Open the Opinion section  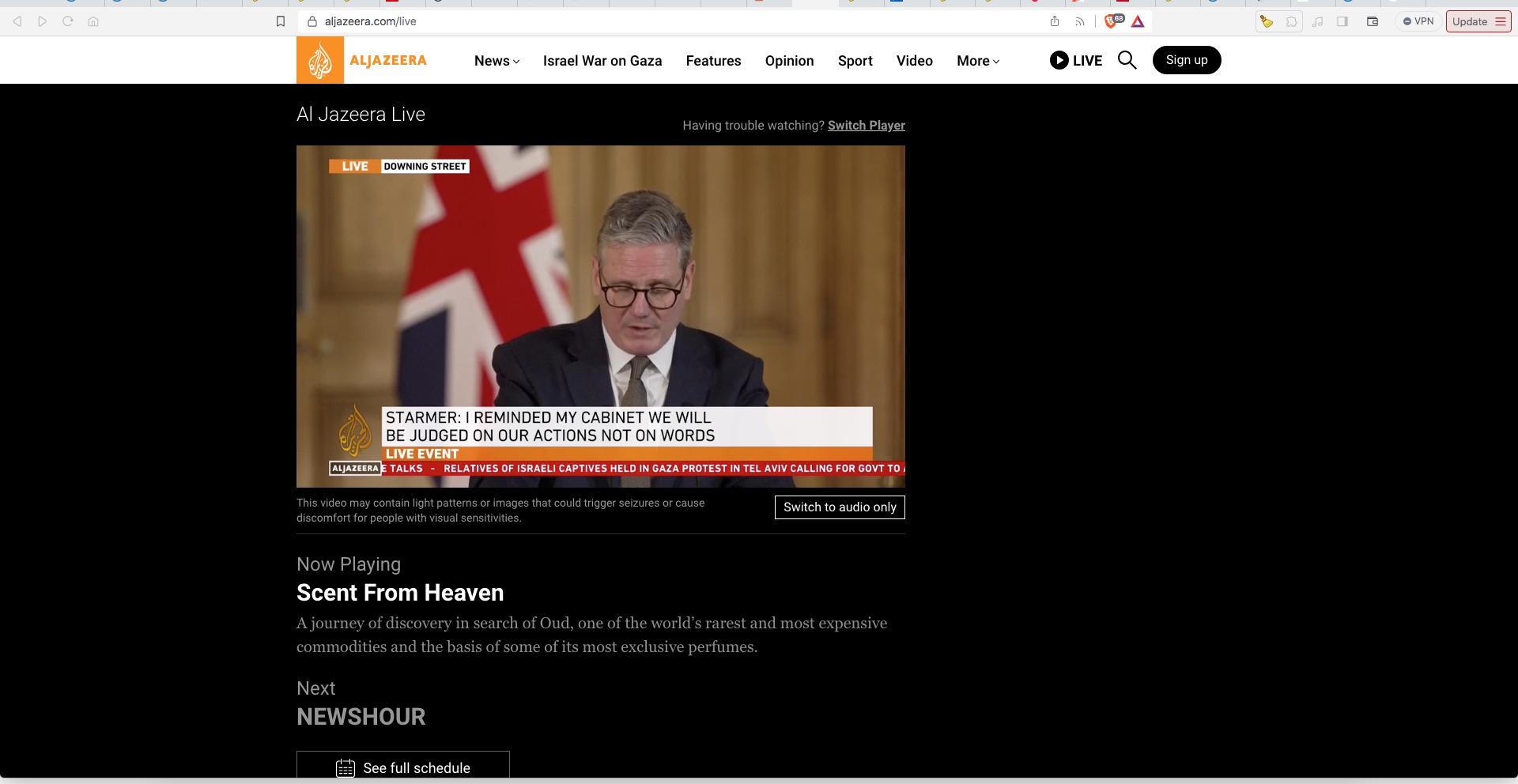pyautogui.click(x=789, y=61)
